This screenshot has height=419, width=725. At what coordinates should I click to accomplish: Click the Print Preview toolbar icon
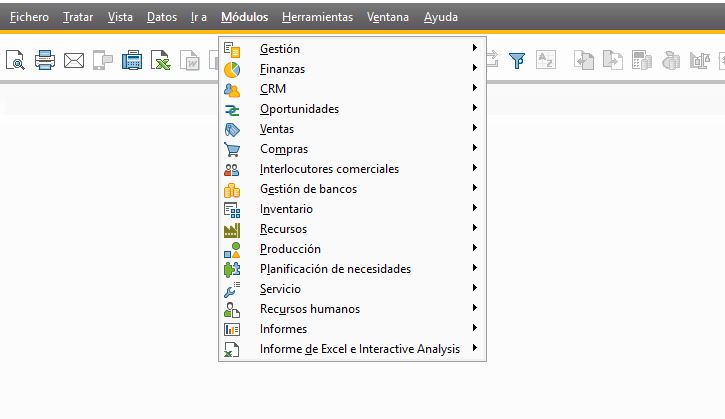point(16,61)
